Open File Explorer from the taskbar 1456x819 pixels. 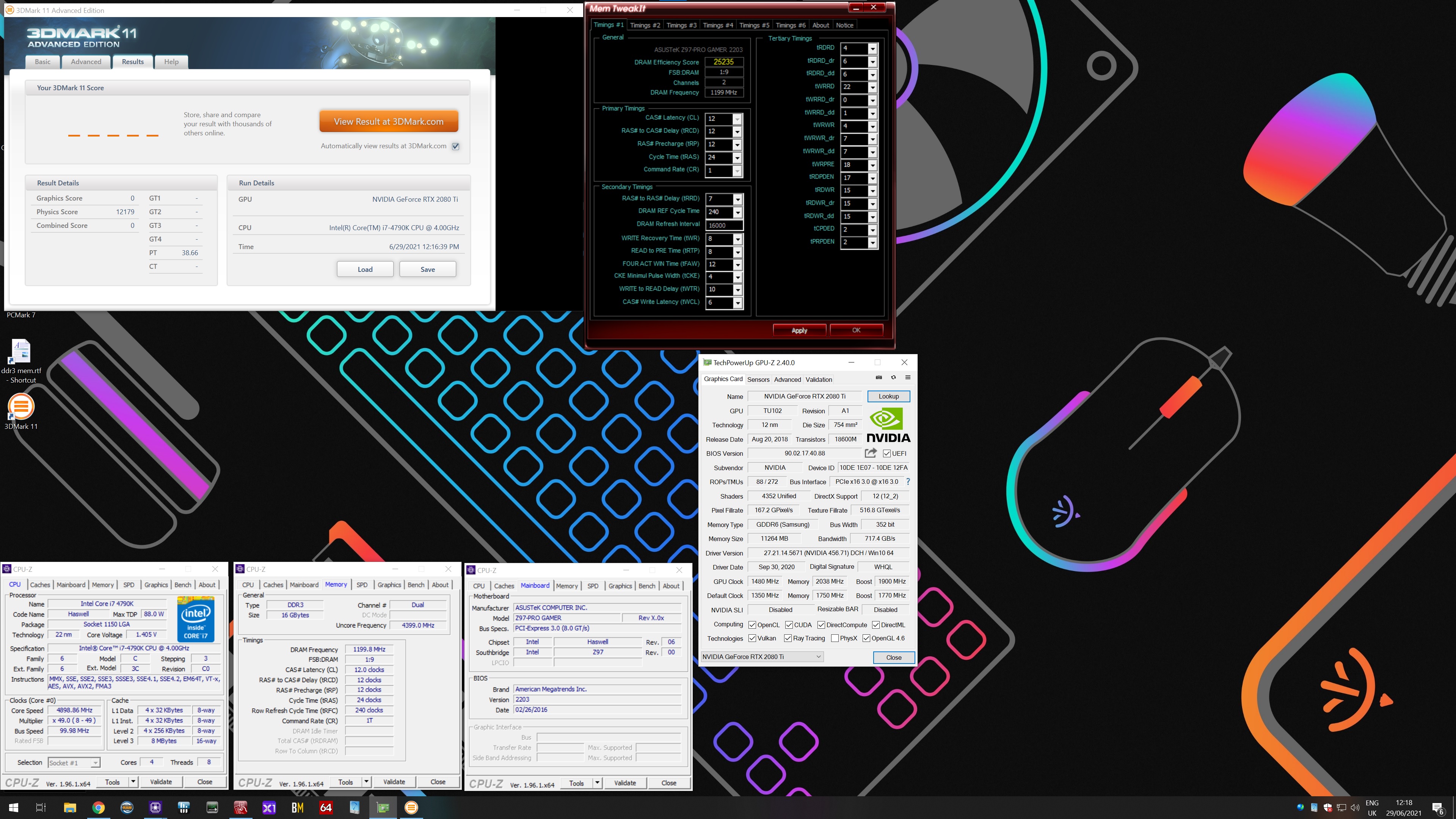coord(69,807)
